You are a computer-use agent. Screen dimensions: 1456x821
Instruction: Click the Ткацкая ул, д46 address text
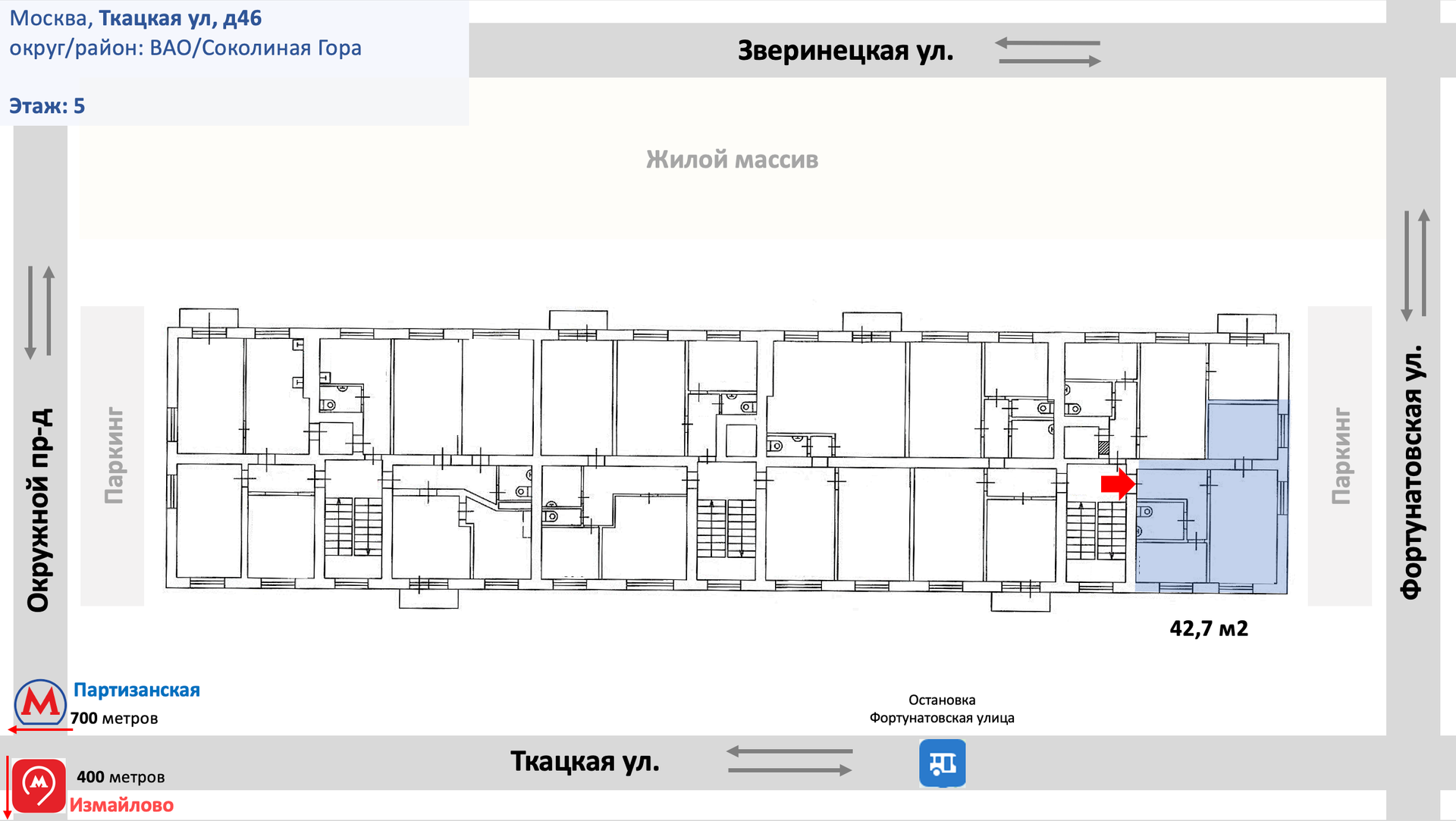tap(180, 18)
